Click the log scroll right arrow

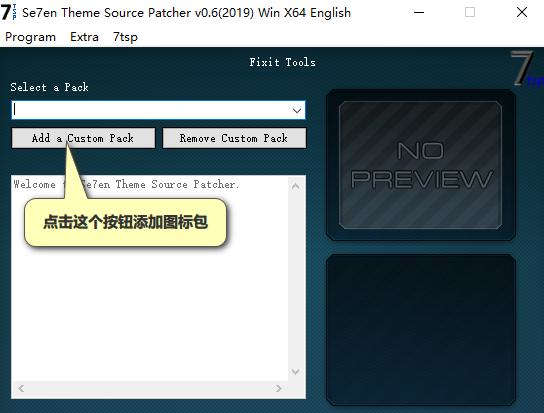click(278, 388)
